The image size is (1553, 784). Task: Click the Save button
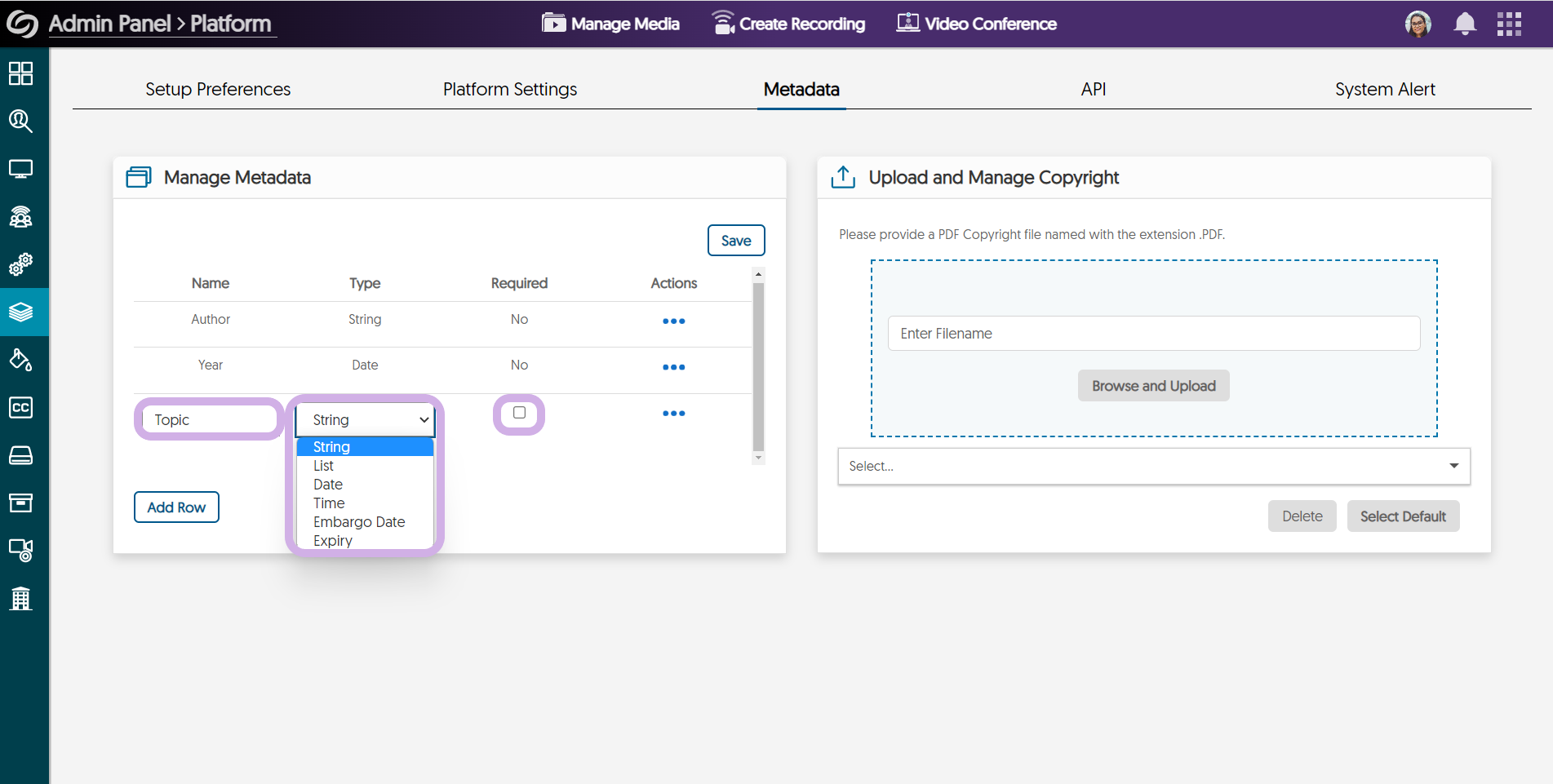[735, 241]
